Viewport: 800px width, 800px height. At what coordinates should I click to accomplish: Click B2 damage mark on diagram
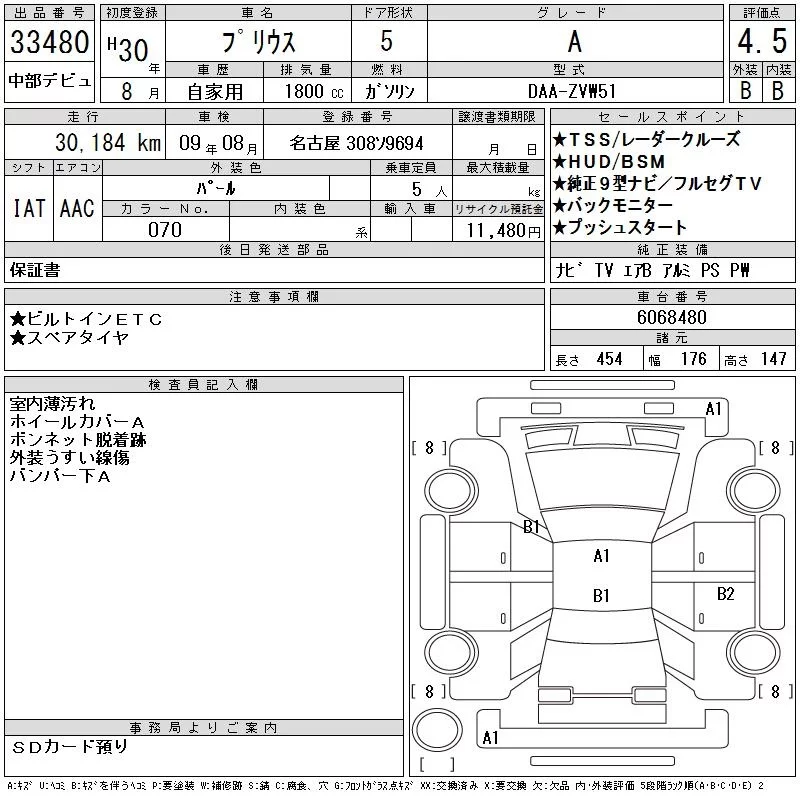tap(726, 594)
